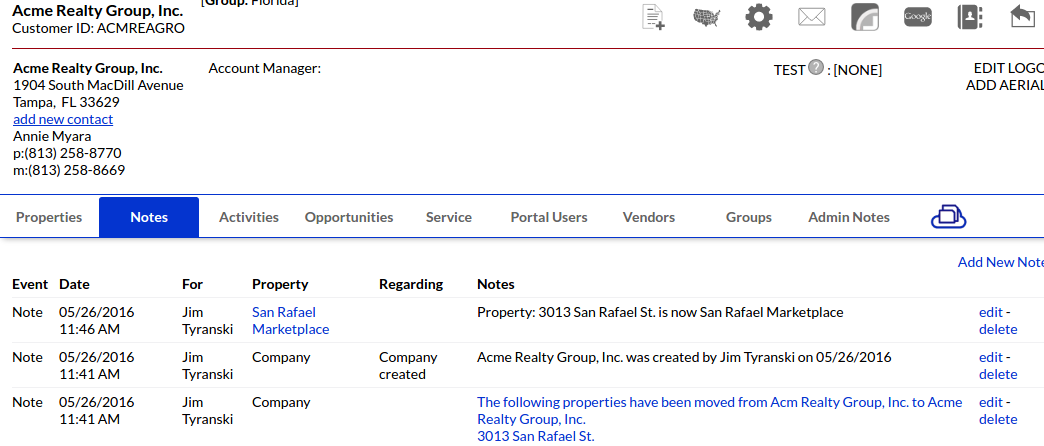Click the blue cloud documents icon

pyautogui.click(x=948, y=217)
